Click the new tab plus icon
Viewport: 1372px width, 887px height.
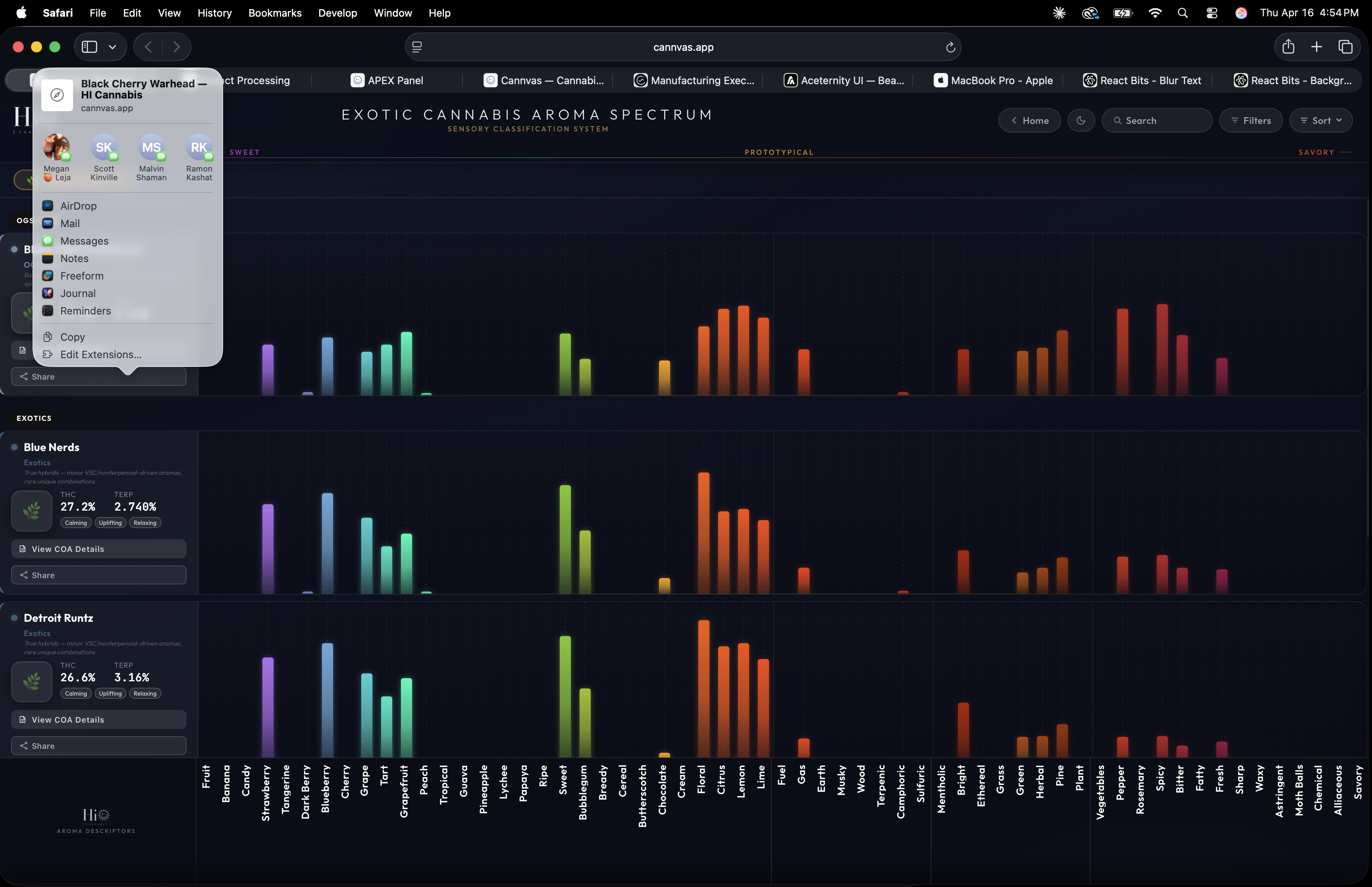[x=1316, y=47]
